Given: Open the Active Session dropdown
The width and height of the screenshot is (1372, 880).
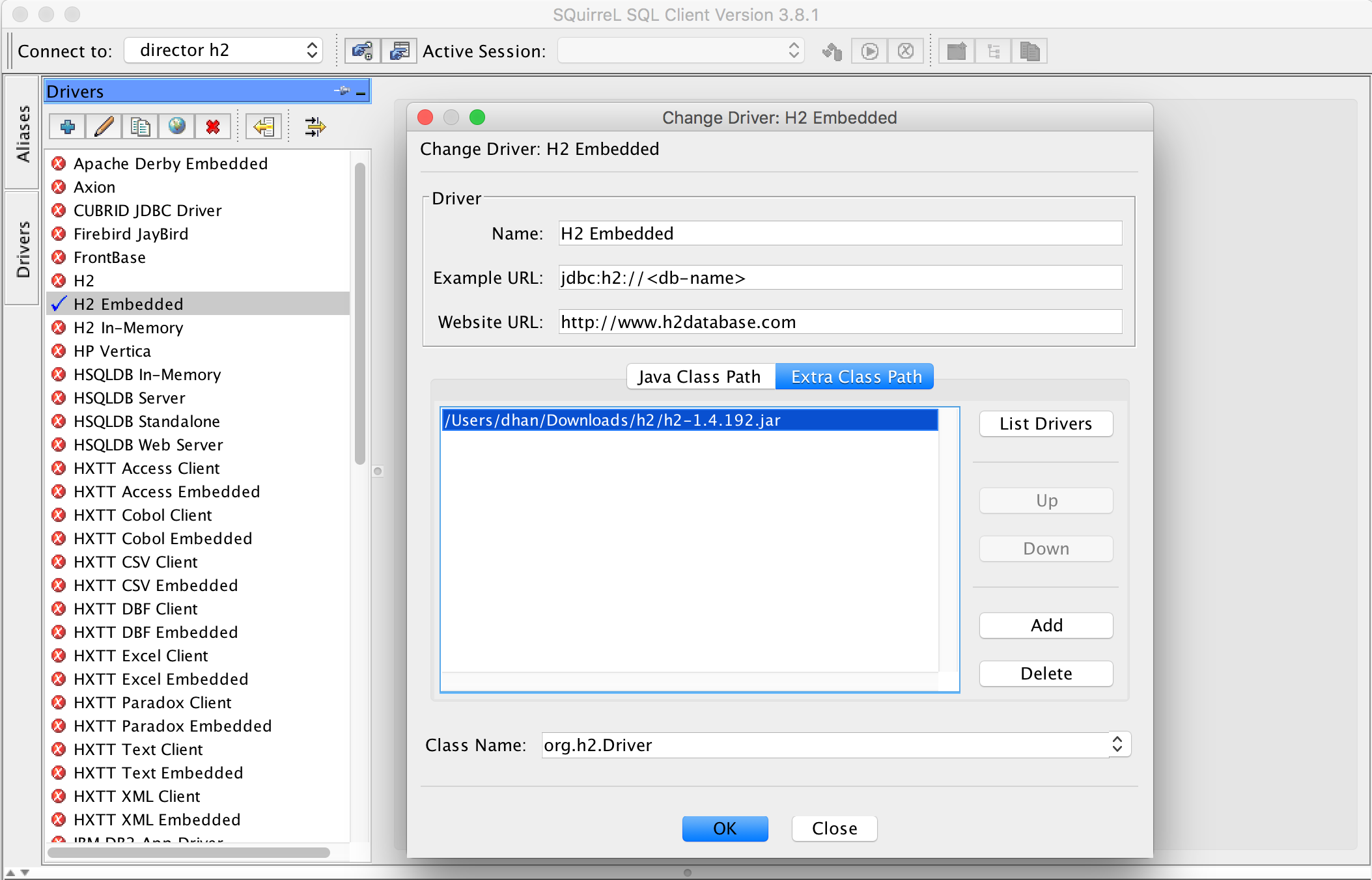Looking at the screenshot, I should coord(681,51).
